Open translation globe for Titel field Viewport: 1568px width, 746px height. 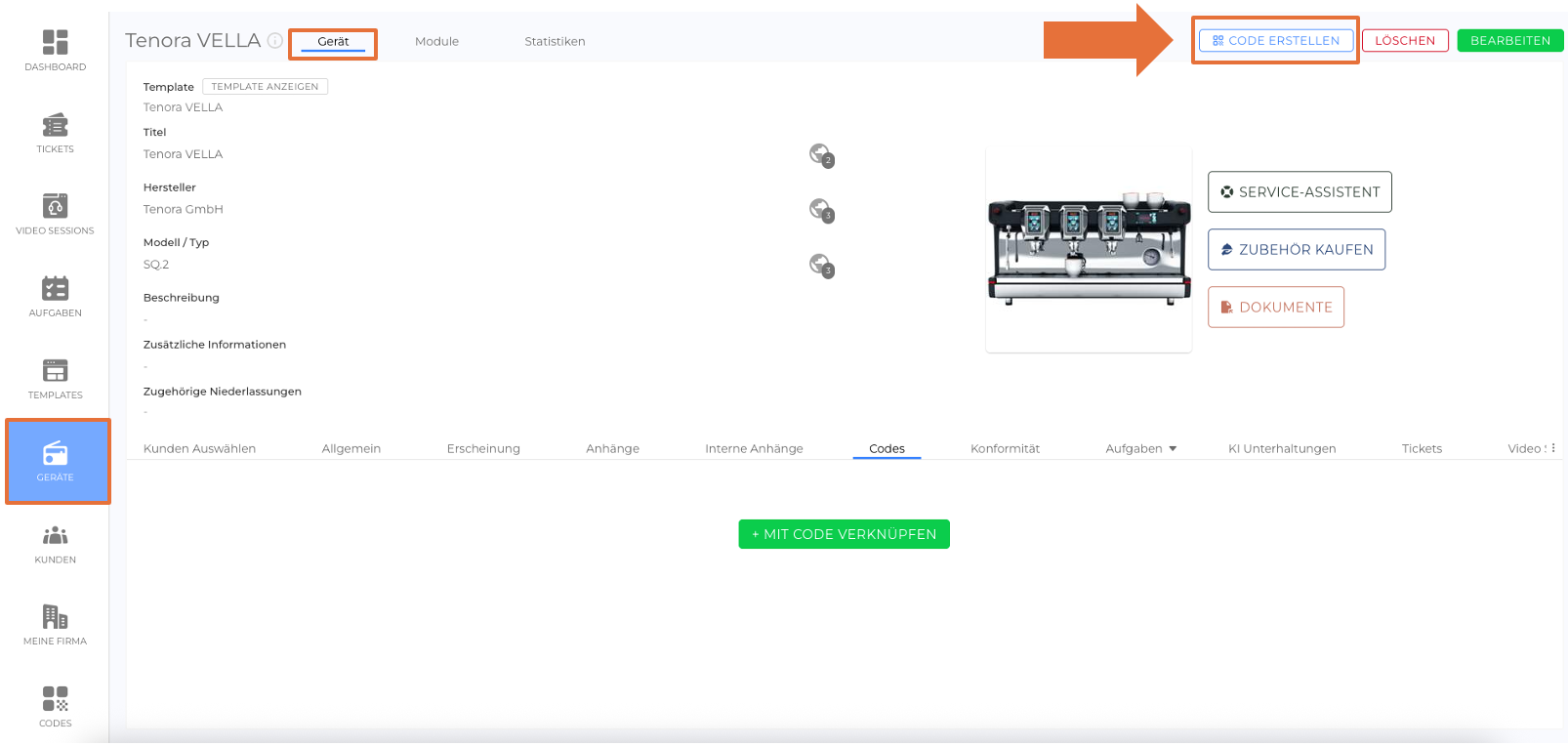820,154
